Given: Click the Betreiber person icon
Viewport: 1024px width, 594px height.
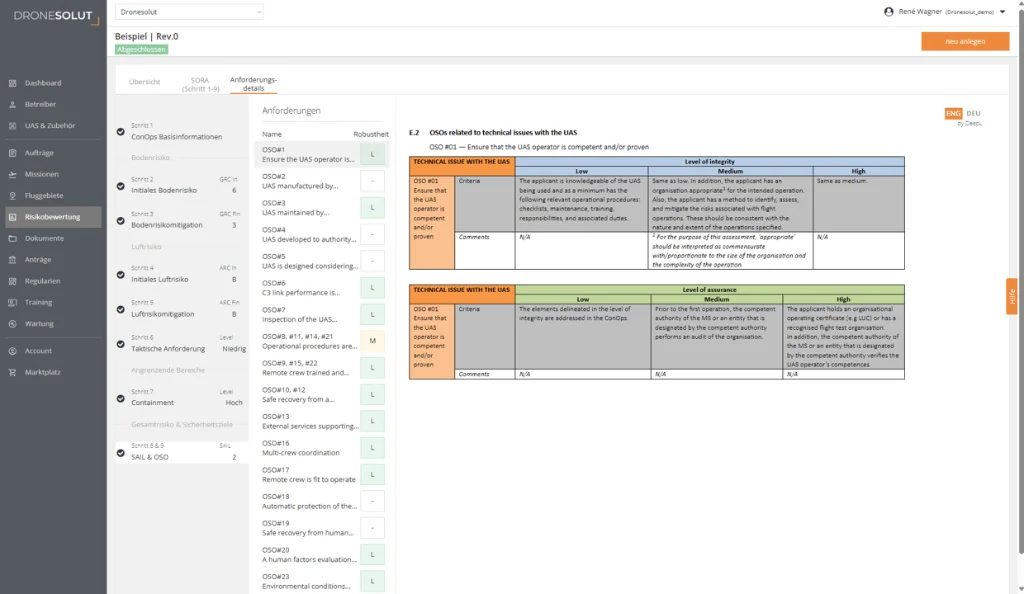Looking at the screenshot, I should click(x=12, y=104).
